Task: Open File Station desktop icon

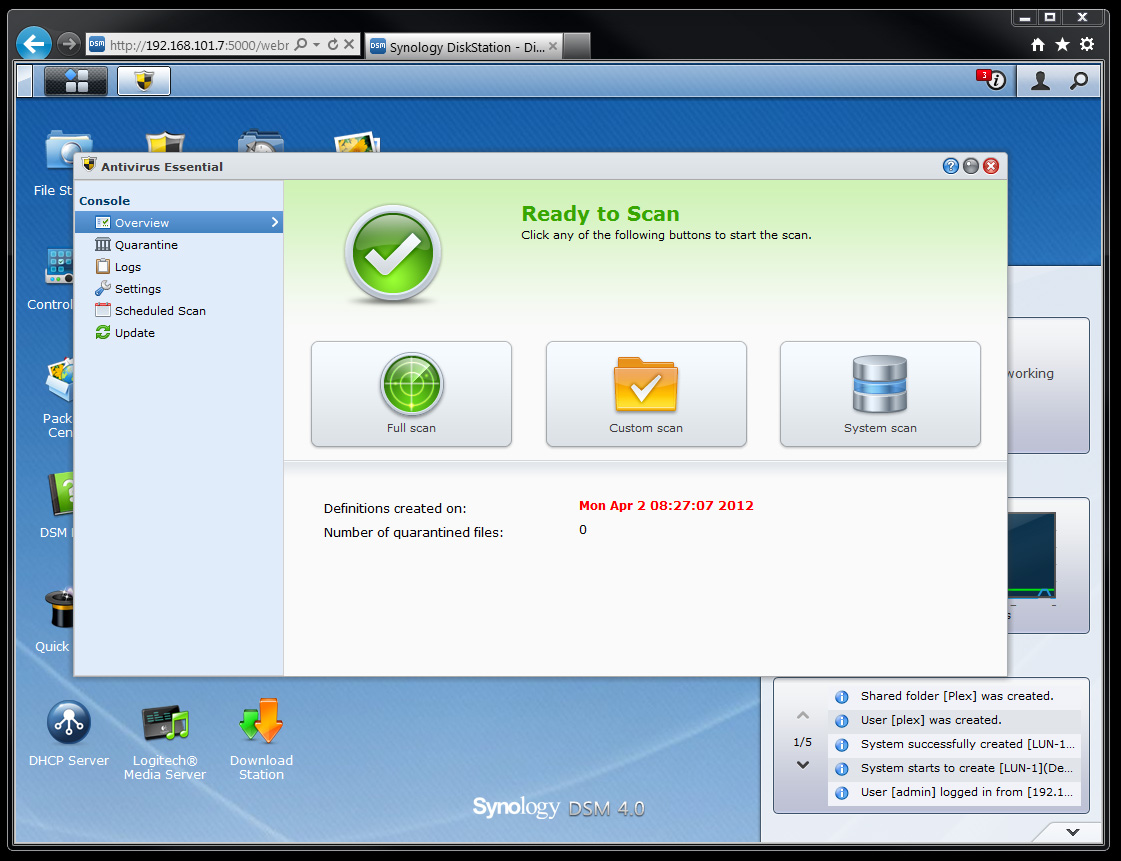Action: pos(53,163)
